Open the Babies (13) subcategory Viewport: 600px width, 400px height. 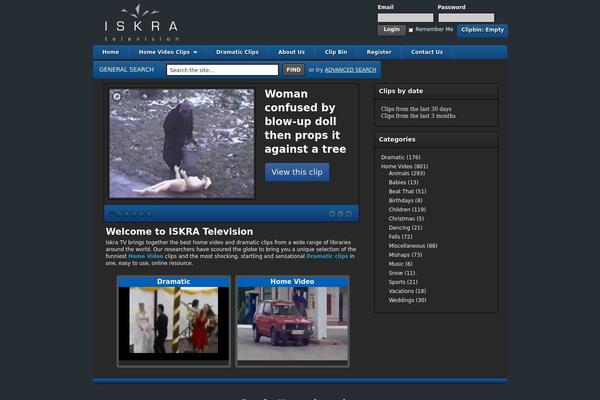(x=403, y=183)
